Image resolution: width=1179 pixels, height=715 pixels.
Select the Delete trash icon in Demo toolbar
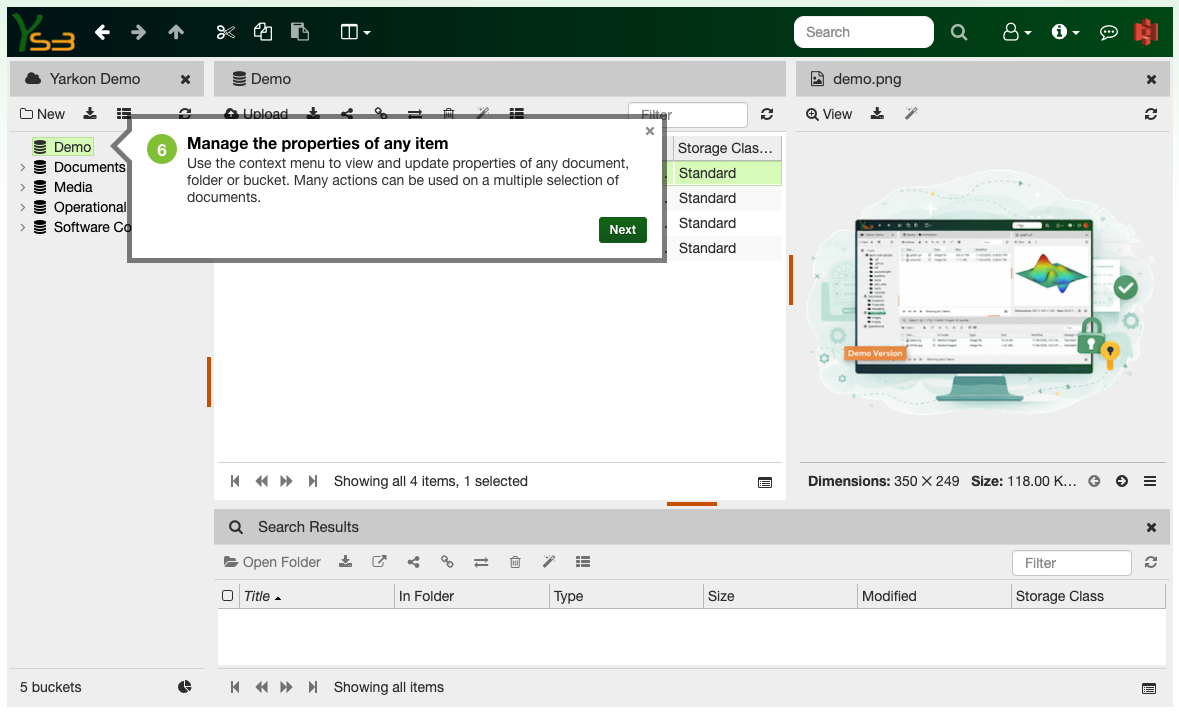(x=449, y=113)
